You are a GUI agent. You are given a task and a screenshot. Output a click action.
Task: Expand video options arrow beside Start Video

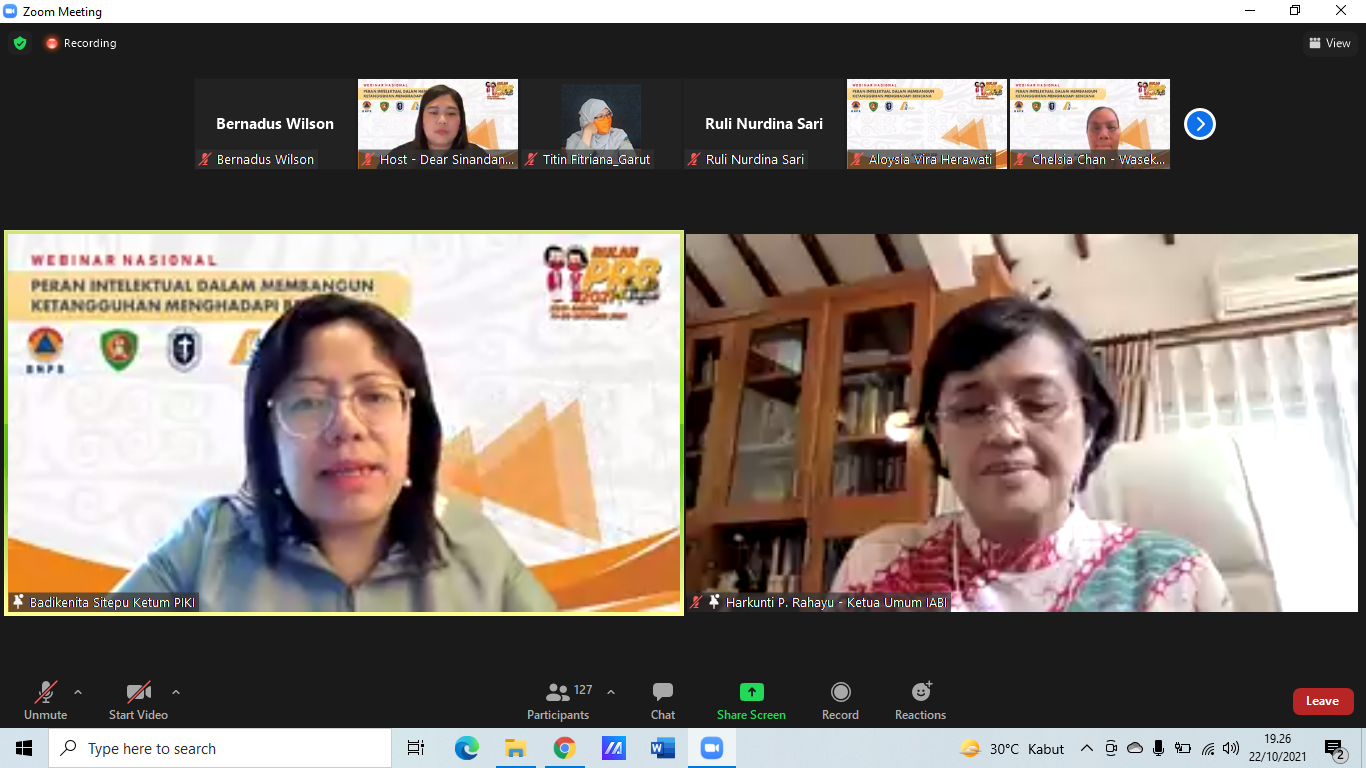pyautogui.click(x=176, y=692)
